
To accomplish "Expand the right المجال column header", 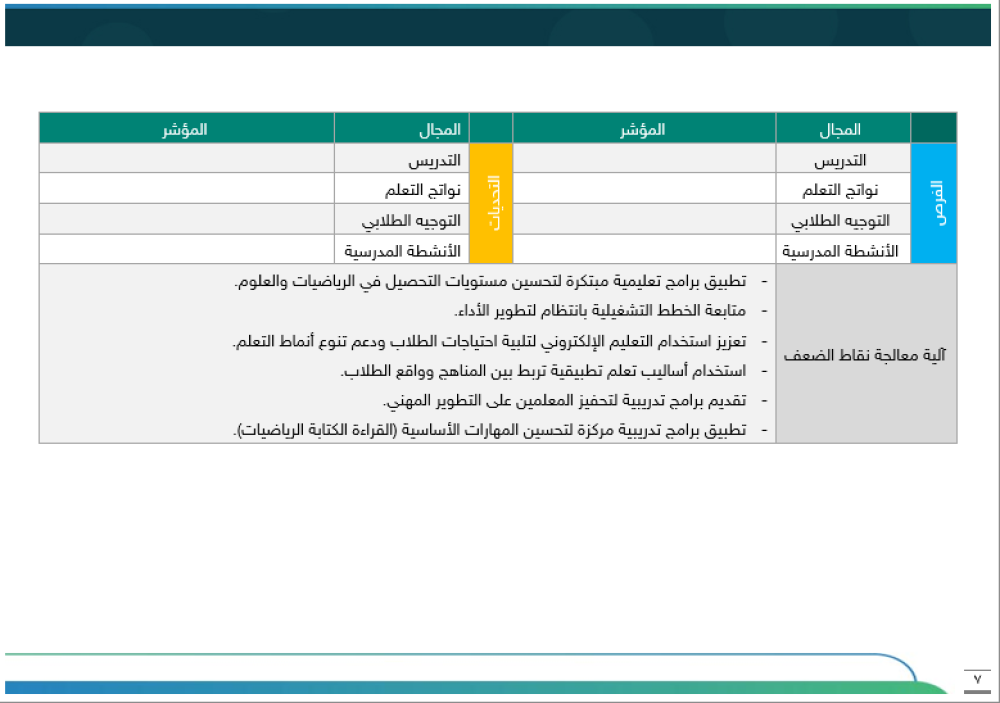I will click(843, 127).
